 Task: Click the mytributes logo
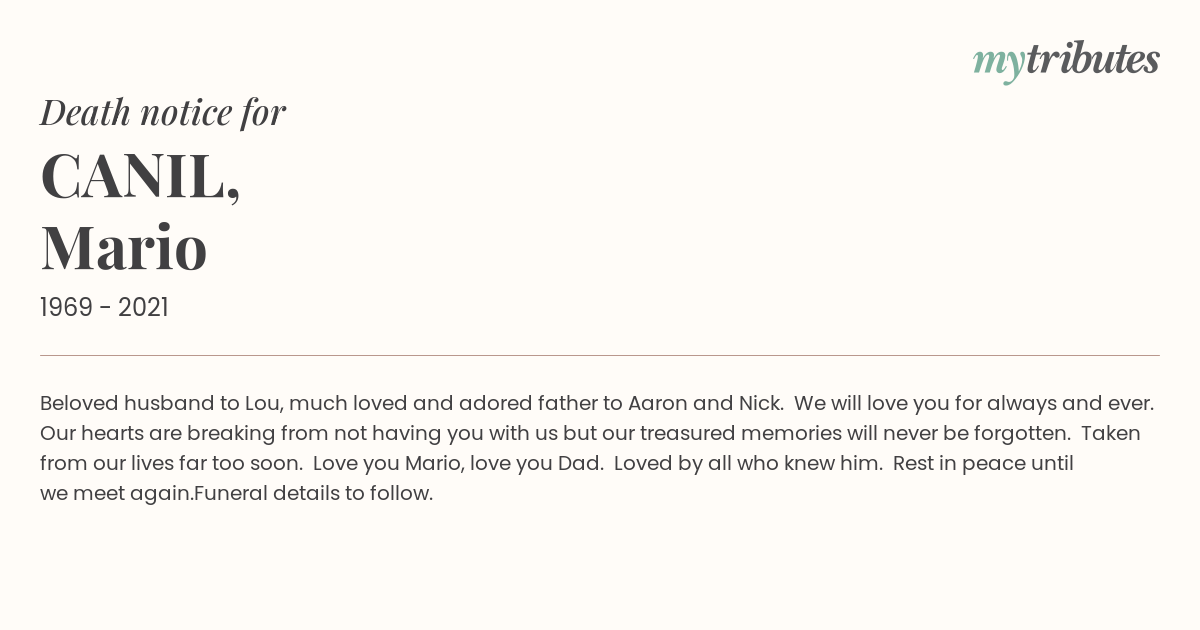pyautogui.click(x=1066, y=61)
